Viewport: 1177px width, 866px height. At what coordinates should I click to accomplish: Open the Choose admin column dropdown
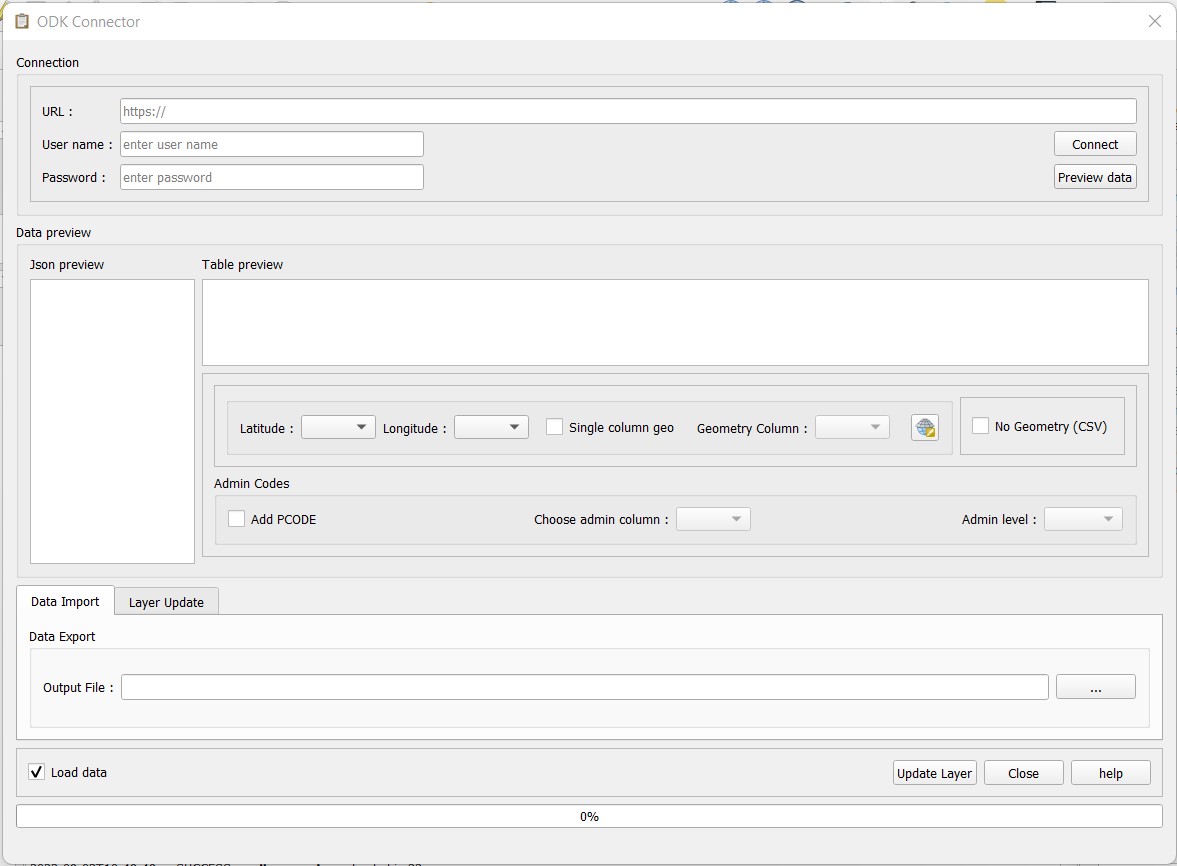713,519
